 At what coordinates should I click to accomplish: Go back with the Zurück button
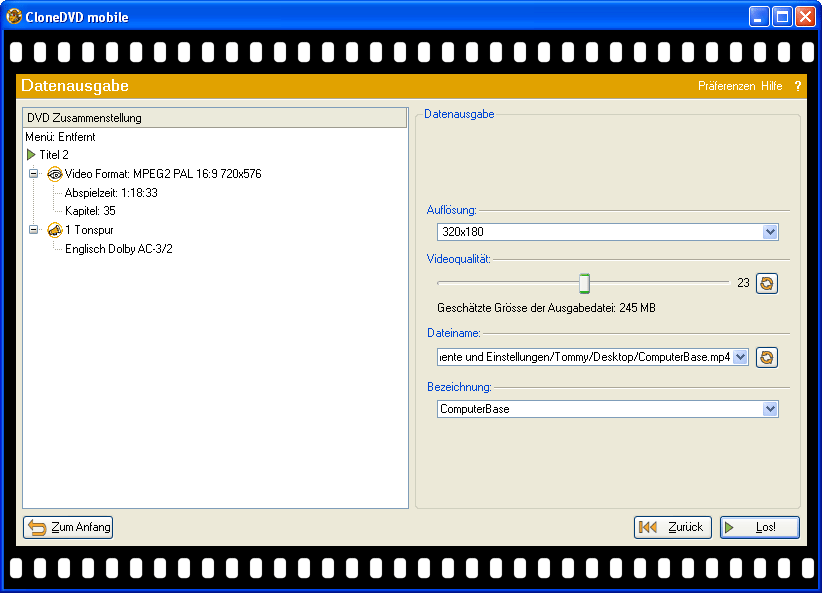point(673,527)
